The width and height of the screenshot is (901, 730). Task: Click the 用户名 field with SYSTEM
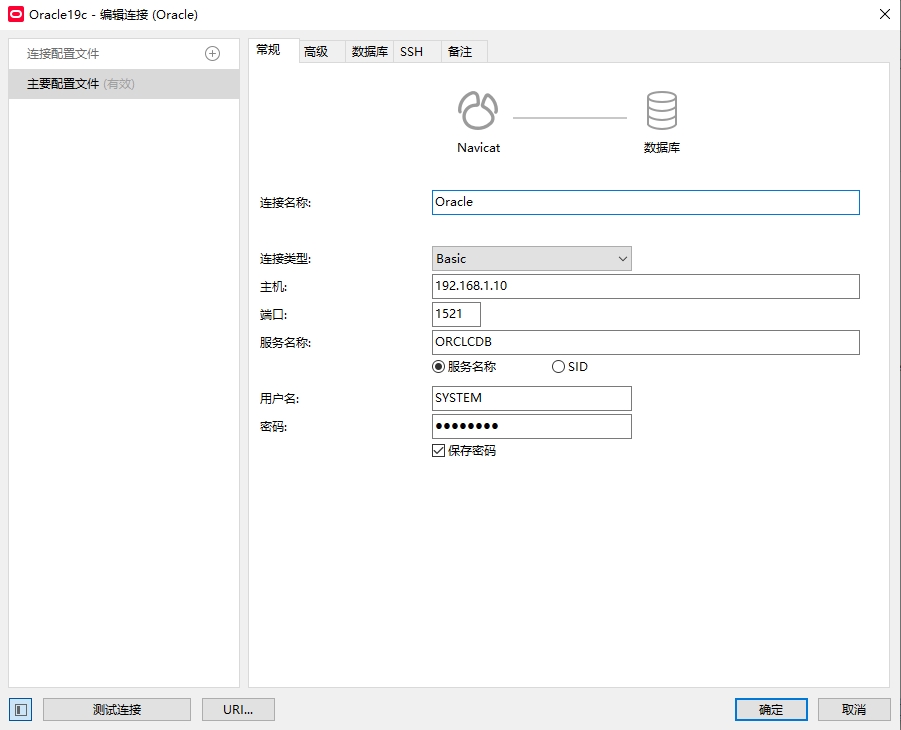click(x=532, y=398)
